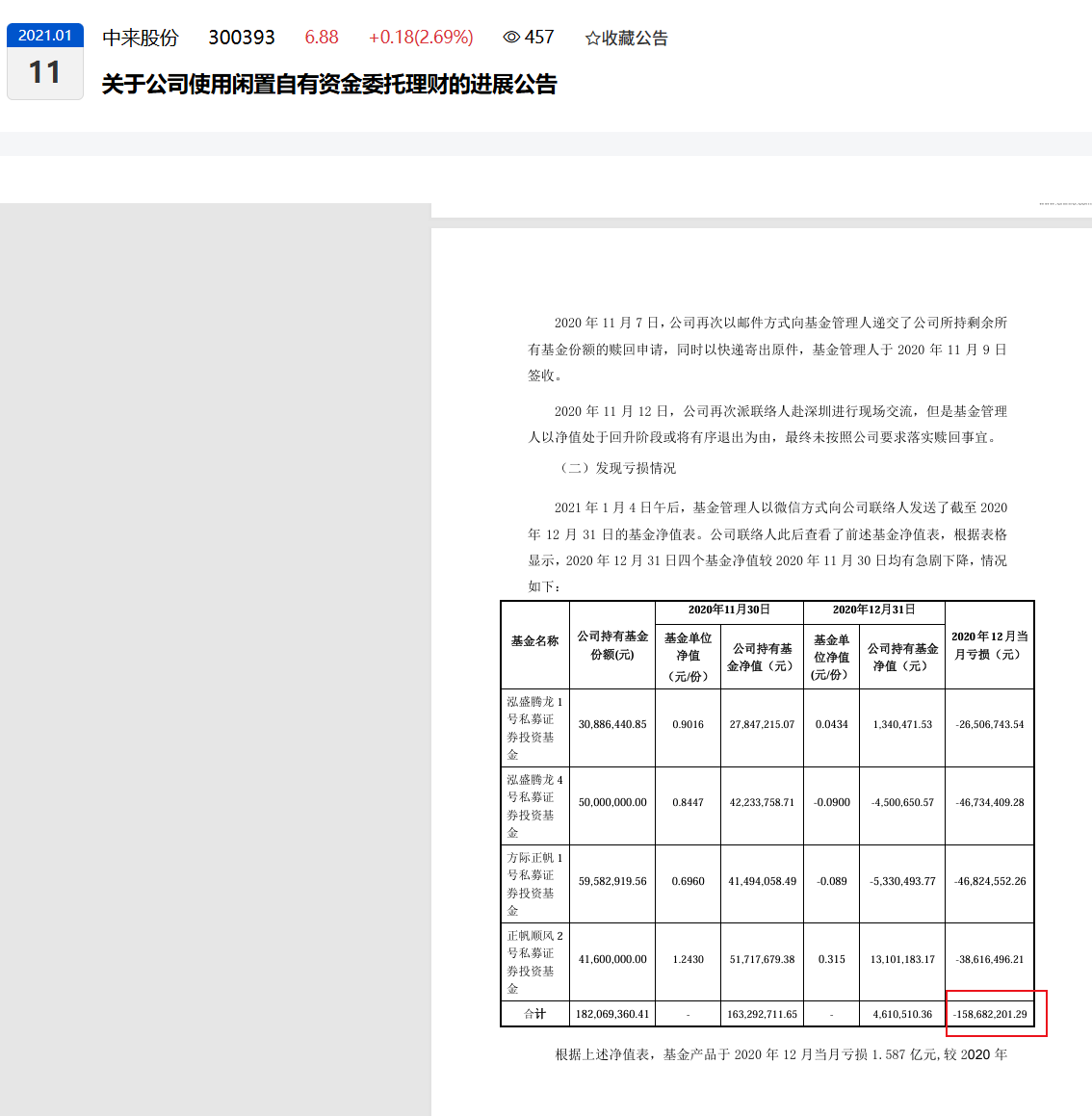Viewport: 1092px width, 1116px height.
Task: Click the unit value cell 0.8447
Action: [688, 803]
